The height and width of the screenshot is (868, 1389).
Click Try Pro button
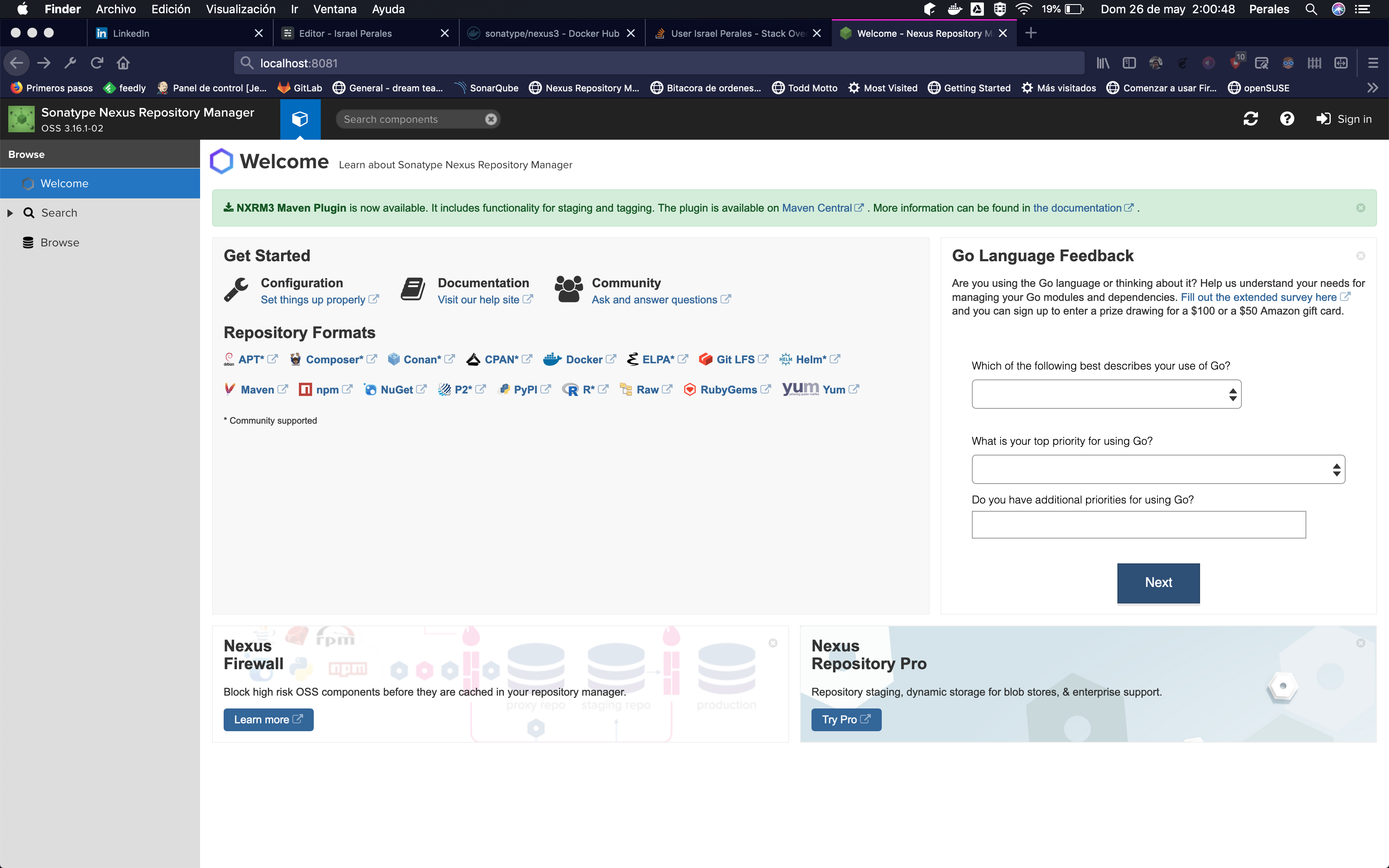[x=846, y=720]
